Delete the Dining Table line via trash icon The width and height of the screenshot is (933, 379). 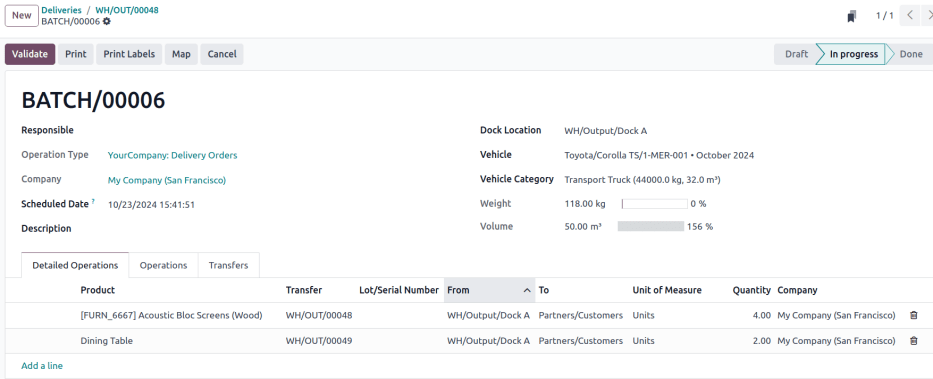[x=913, y=341]
